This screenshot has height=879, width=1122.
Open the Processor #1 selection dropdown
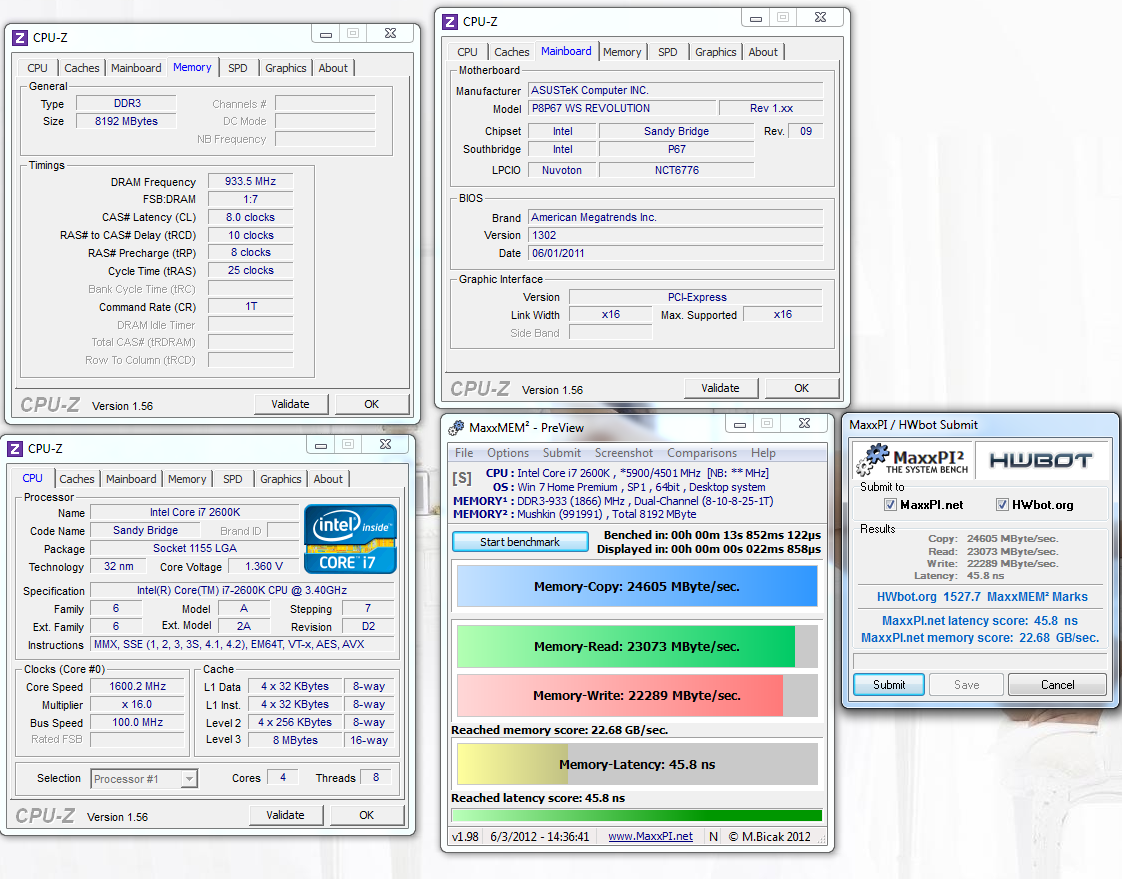click(189, 779)
